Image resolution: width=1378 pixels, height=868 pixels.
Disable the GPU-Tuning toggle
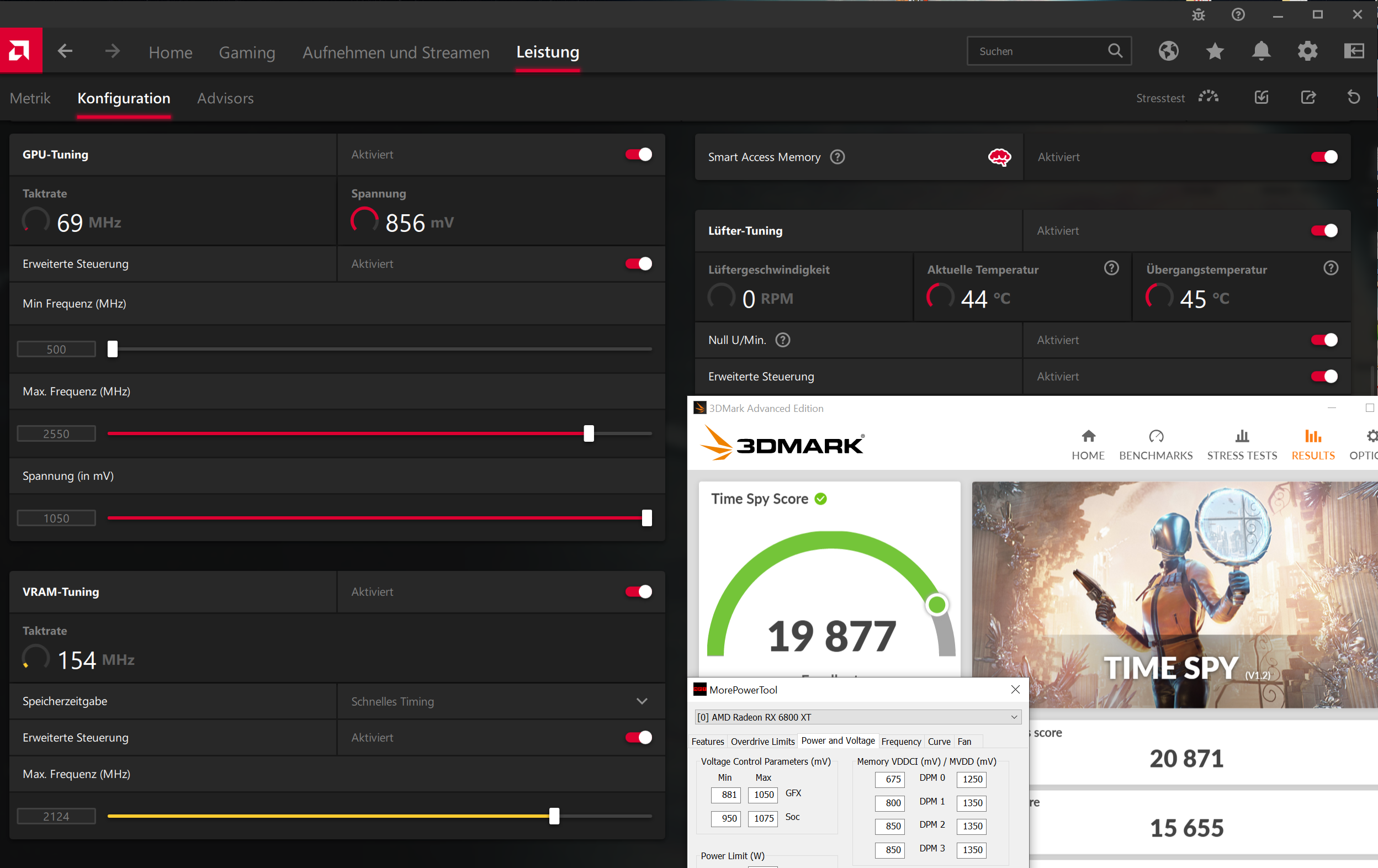click(x=638, y=155)
